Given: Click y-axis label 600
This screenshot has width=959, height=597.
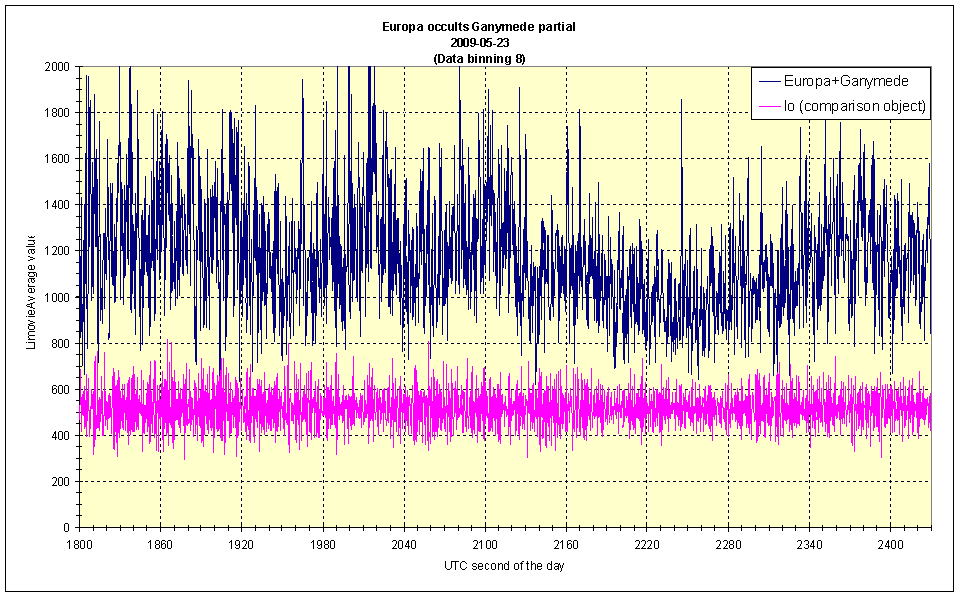Looking at the screenshot, I should point(61,390).
